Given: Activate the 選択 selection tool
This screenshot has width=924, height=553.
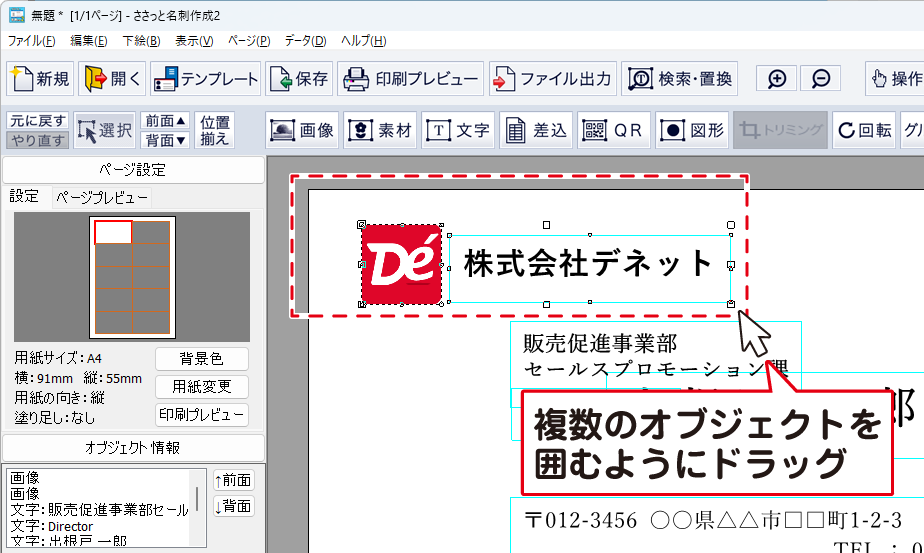Looking at the screenshot, I should click(x=105, y=130).
